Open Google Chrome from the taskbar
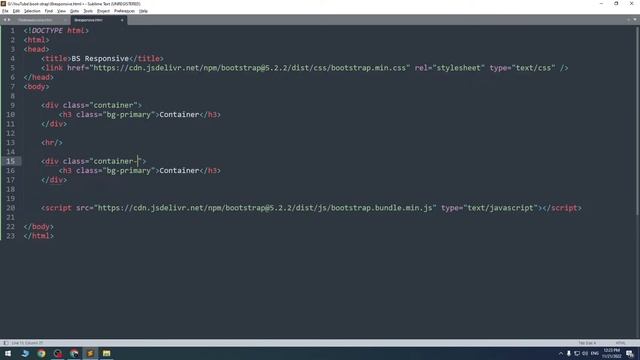This screenshot has height=360, width=640. coord(41,353)
